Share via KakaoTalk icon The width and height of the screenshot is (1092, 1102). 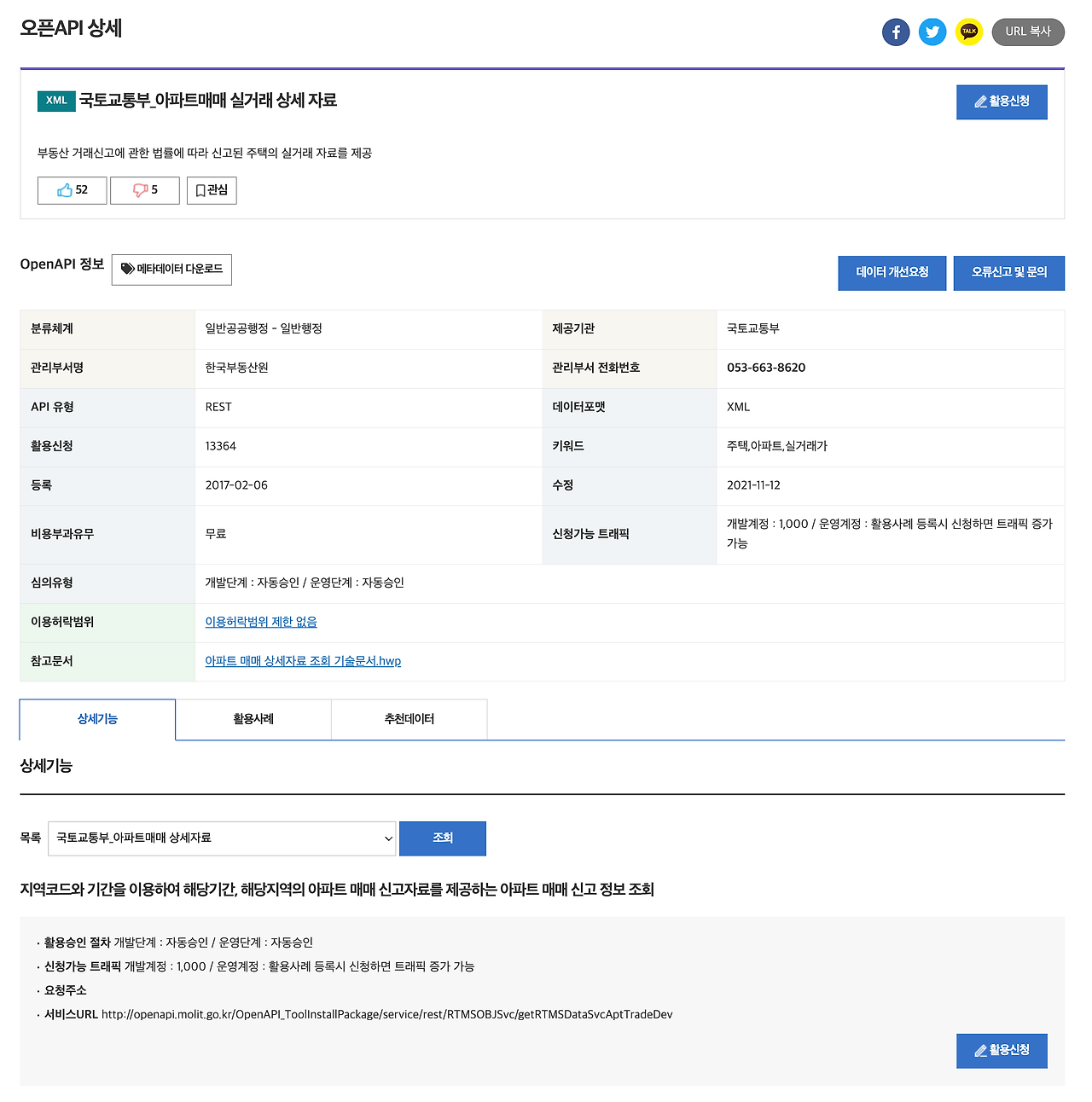tap(969, 32)
